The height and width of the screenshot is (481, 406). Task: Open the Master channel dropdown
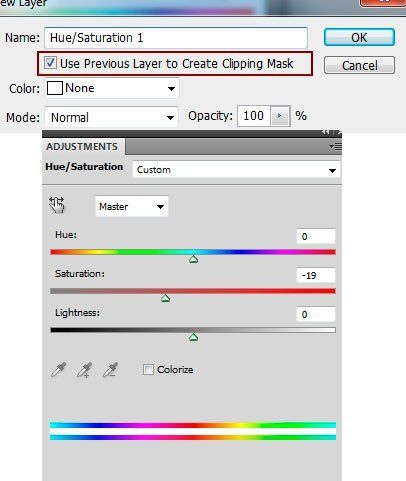132,206
